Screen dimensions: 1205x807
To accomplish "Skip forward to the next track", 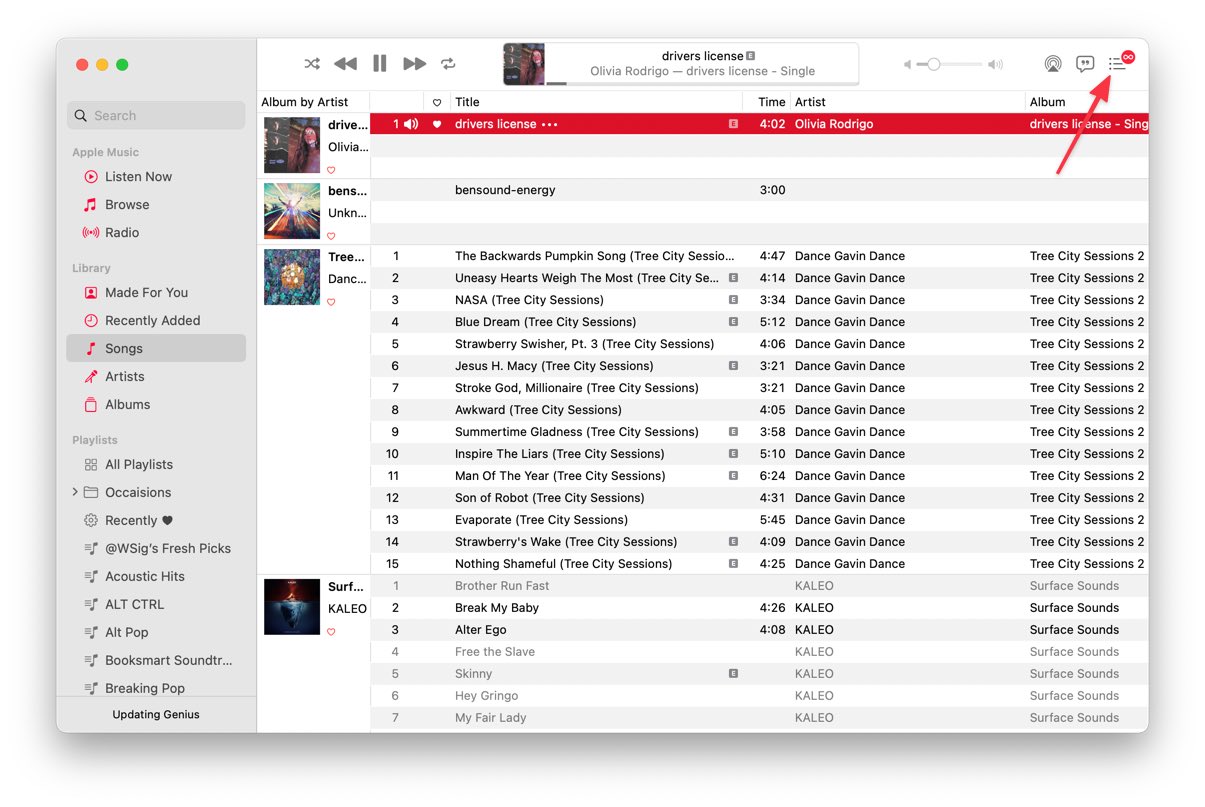I will pos(415,64).
